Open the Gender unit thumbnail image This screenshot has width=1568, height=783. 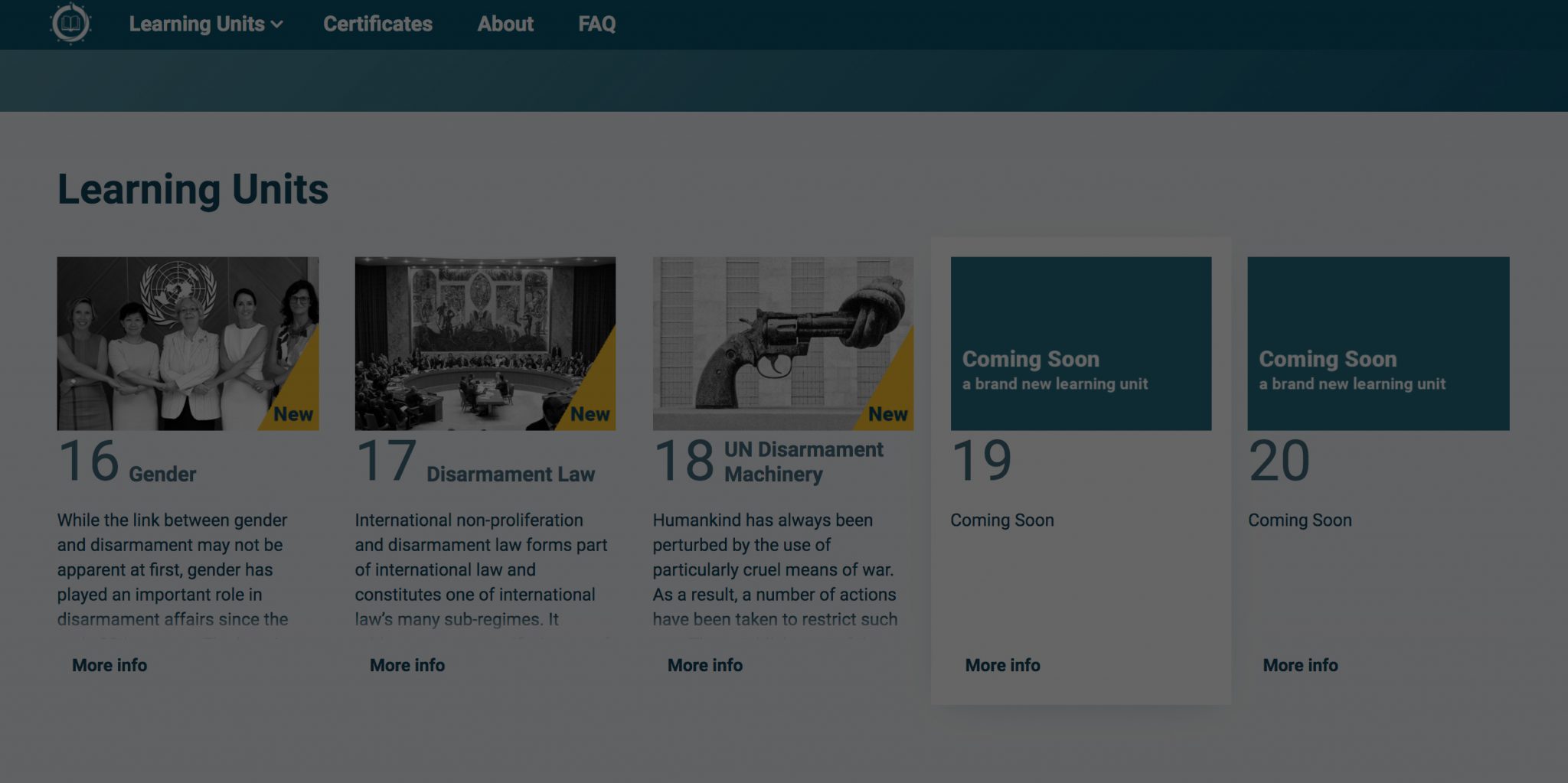point(188,343)
